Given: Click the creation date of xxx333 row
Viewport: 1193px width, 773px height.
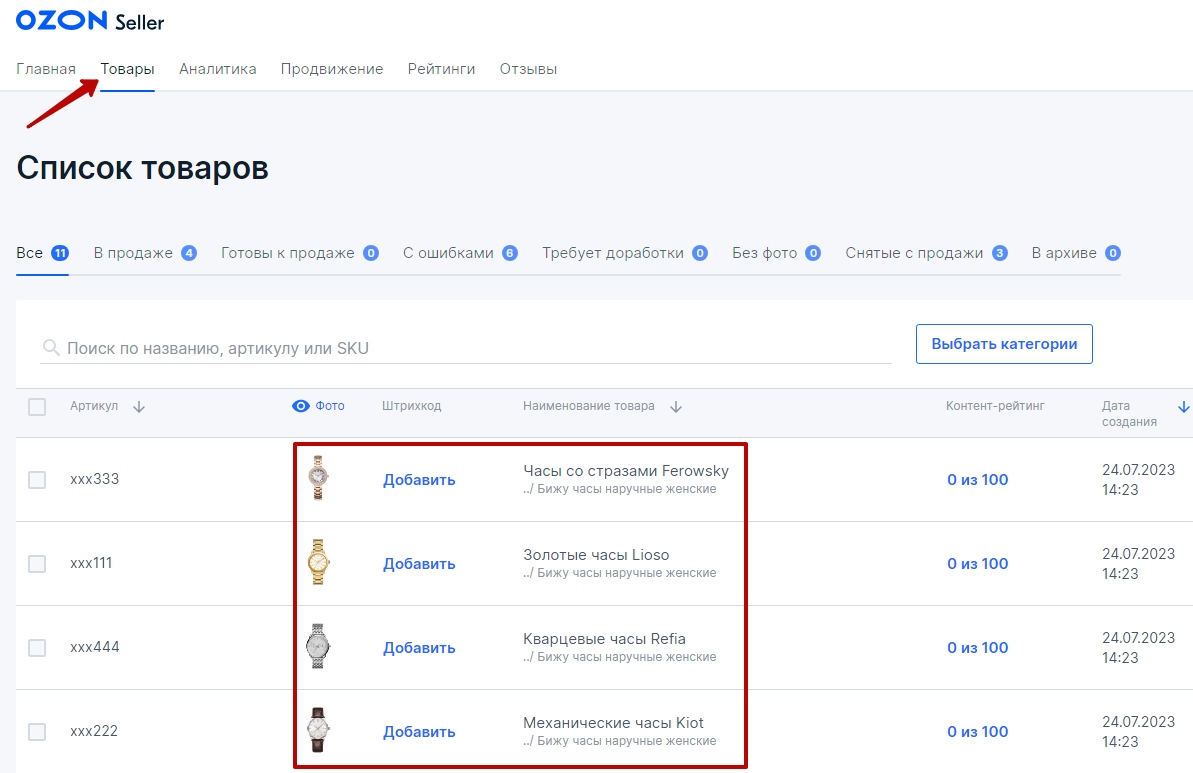Looking at the screenshot, I should pyautogui.click(x=1138, y=480).
